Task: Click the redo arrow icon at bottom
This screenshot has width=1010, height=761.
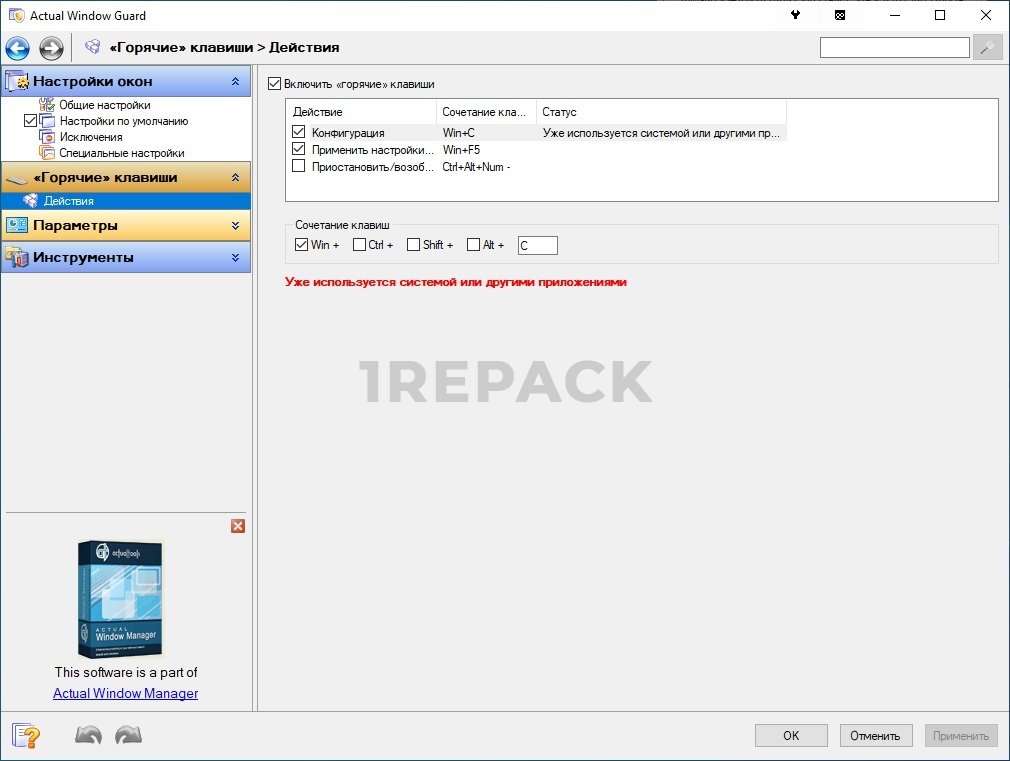Action: [x=128, y=736]
